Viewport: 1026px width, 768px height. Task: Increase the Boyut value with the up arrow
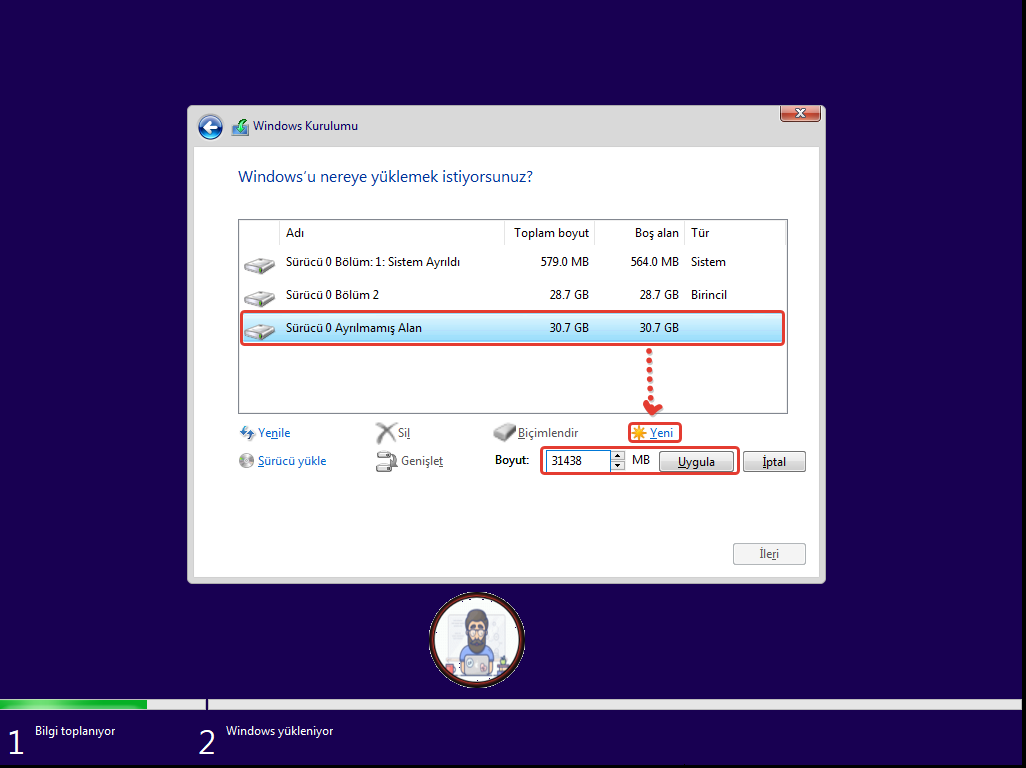click(618, 456)
